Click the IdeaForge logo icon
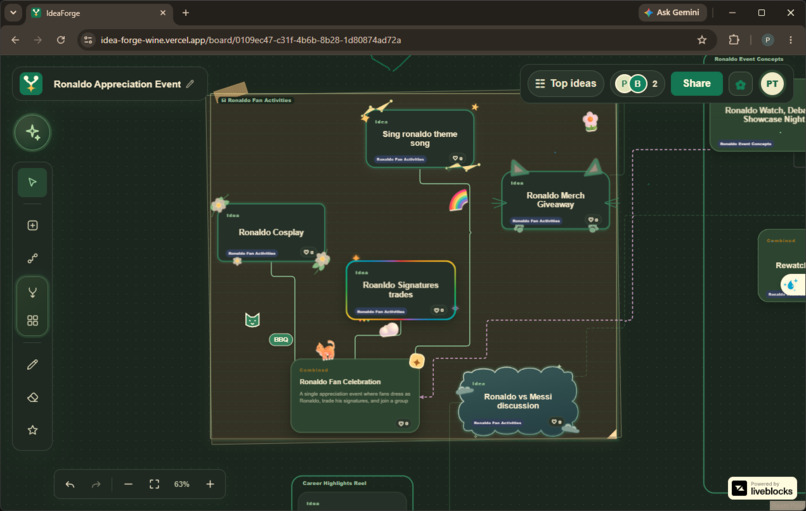 [31, 84]
